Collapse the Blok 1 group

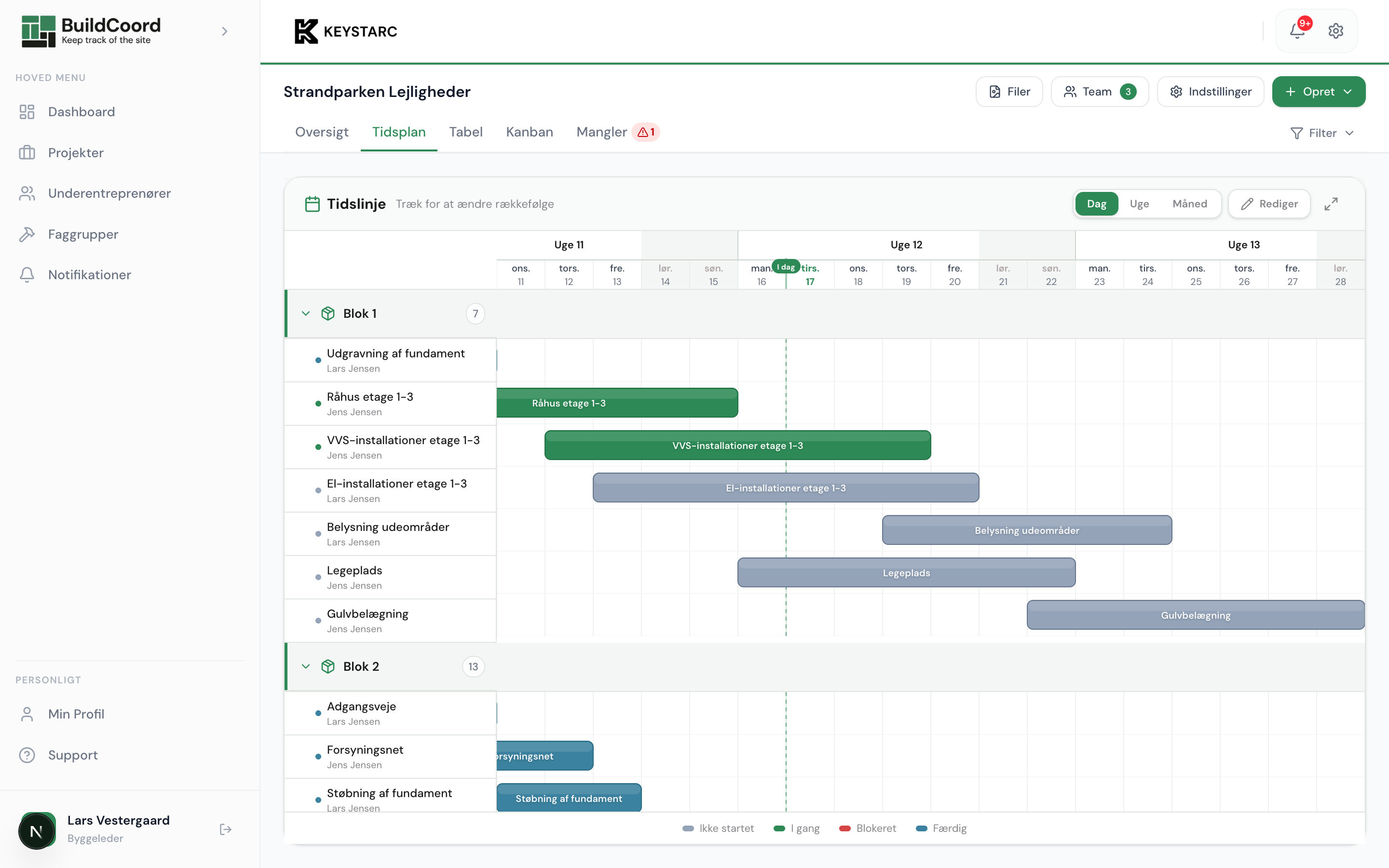[305, 313]
